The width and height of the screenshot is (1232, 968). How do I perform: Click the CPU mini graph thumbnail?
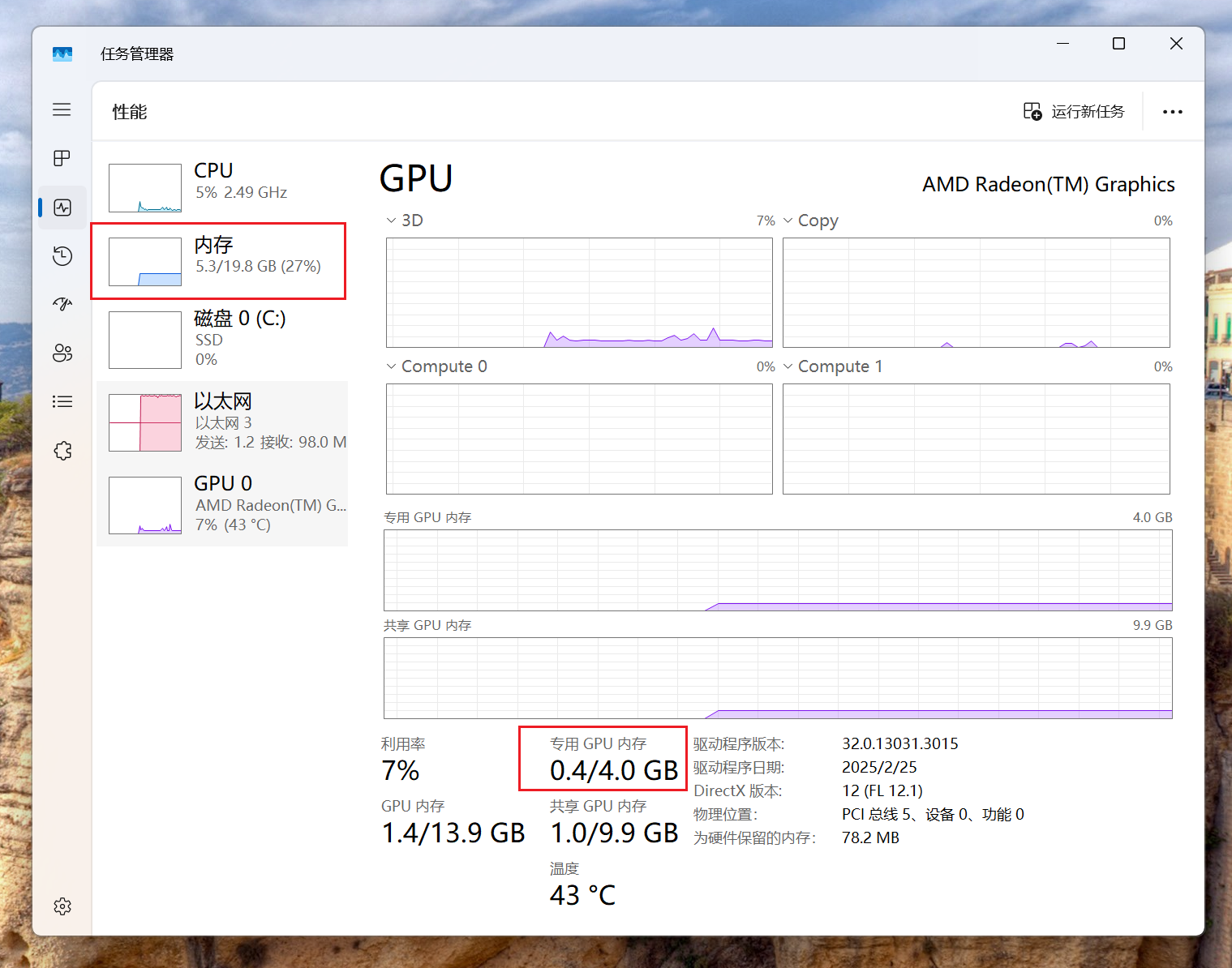(145, 188)
